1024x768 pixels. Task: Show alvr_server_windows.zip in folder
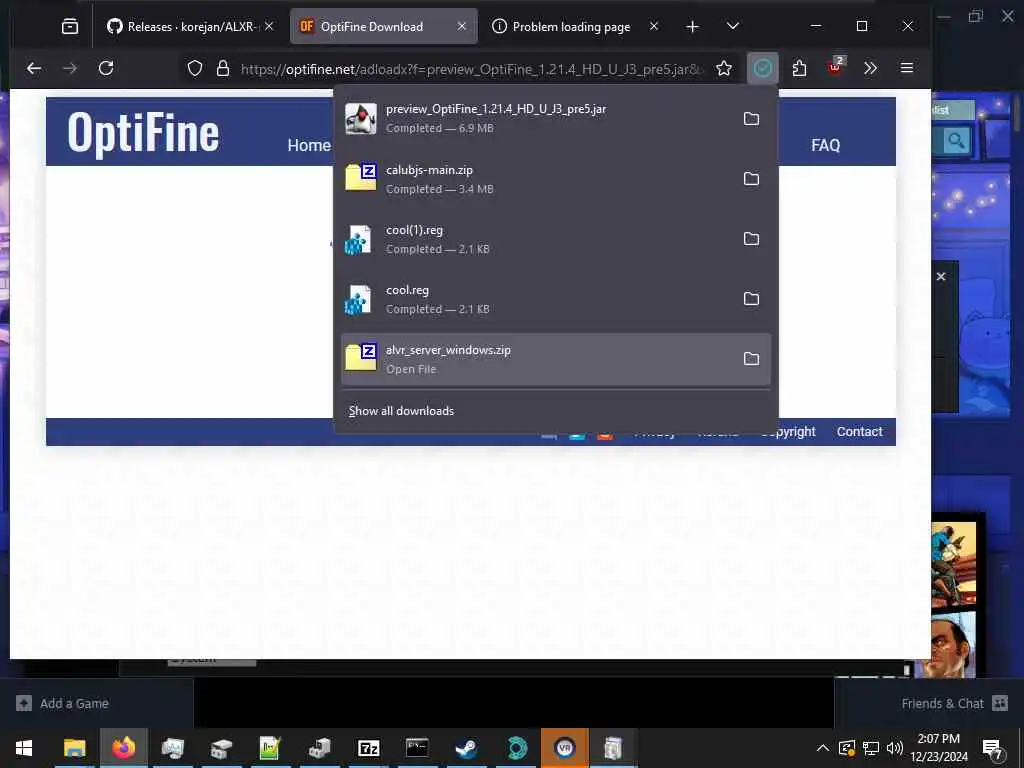(752, 359)
